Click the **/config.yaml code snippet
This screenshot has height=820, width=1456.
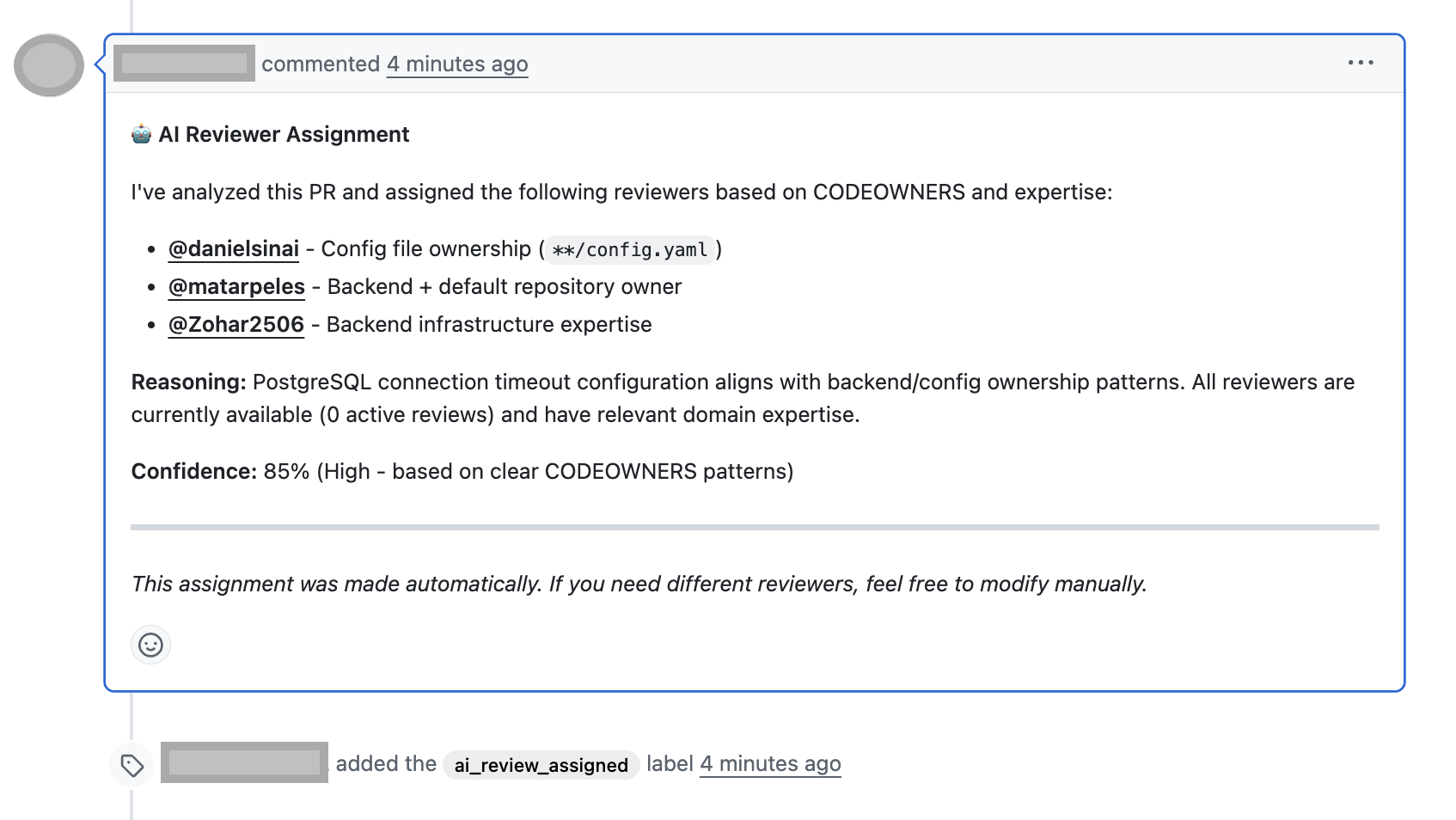point(630,250)
